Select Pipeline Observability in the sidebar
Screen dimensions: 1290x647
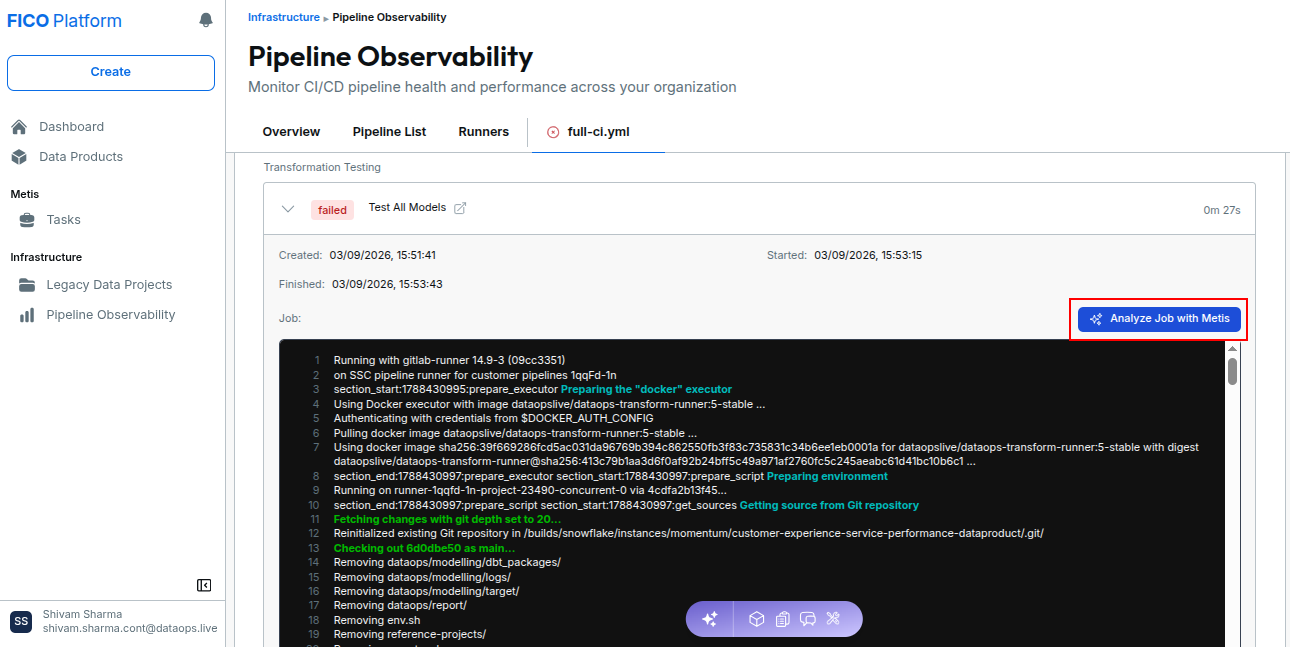coord(111,315)
